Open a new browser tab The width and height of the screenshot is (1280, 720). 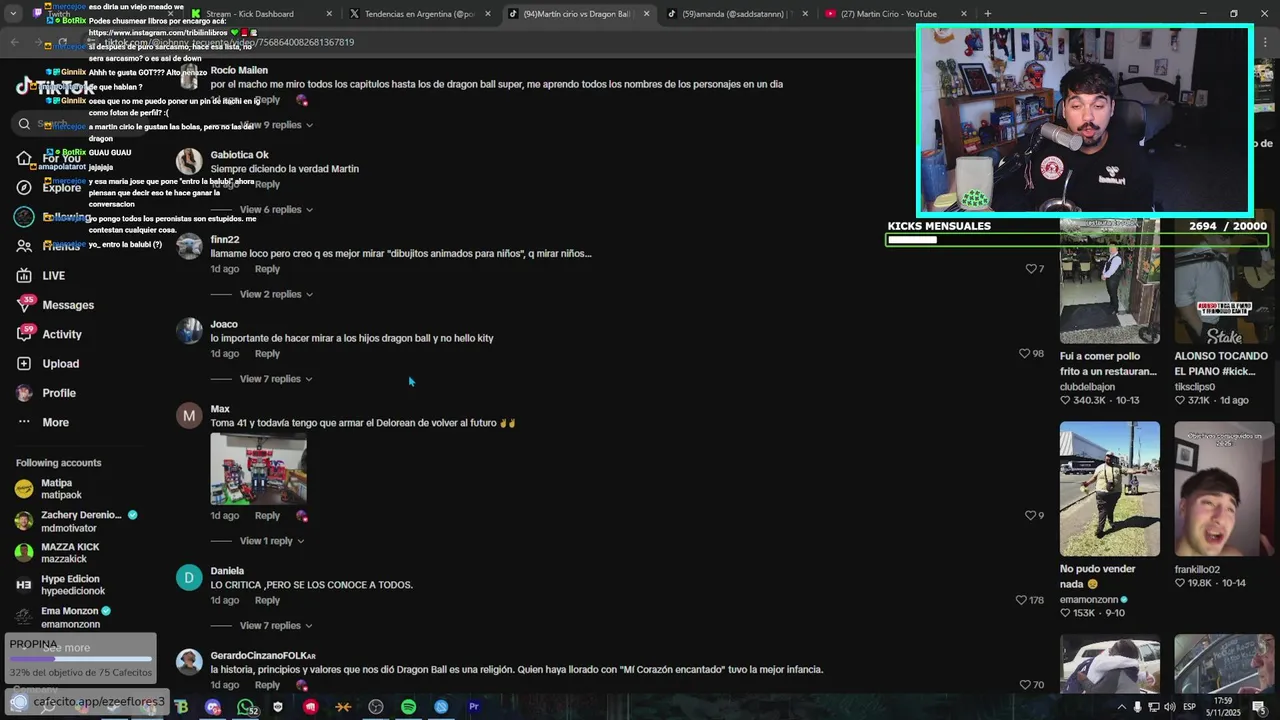point(987,14)
